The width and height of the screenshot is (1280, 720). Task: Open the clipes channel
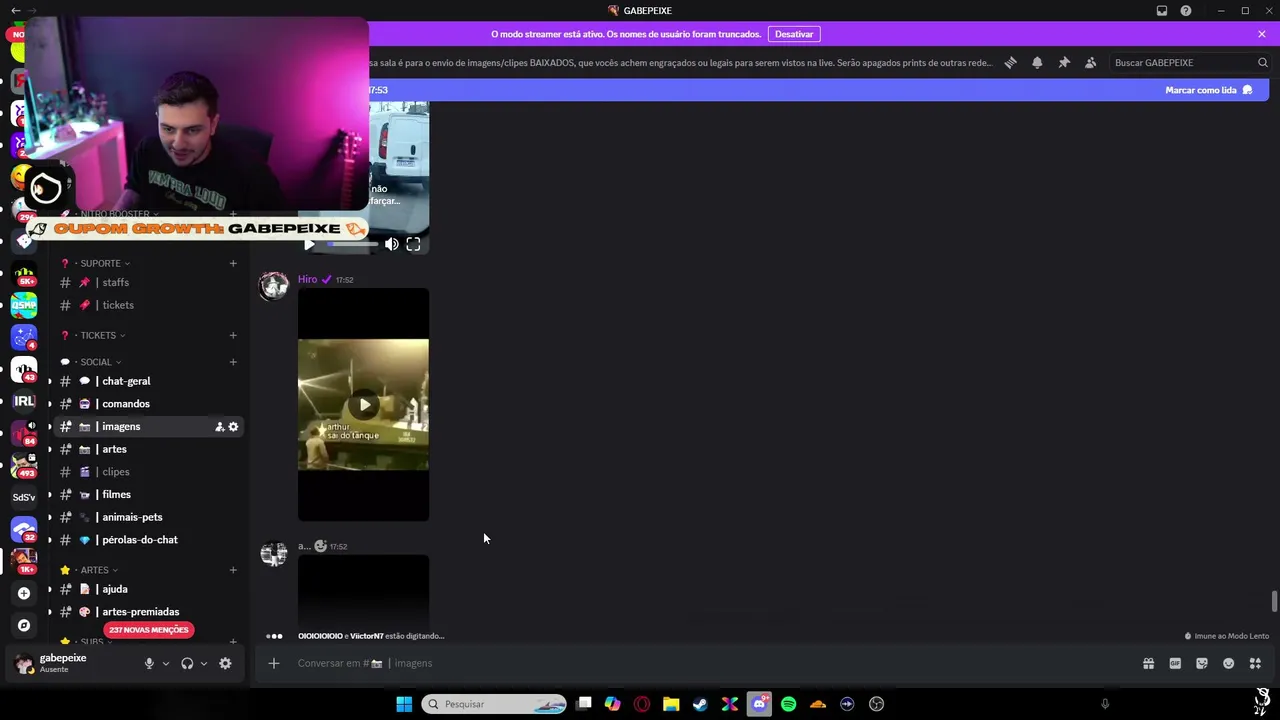point(148,472)
